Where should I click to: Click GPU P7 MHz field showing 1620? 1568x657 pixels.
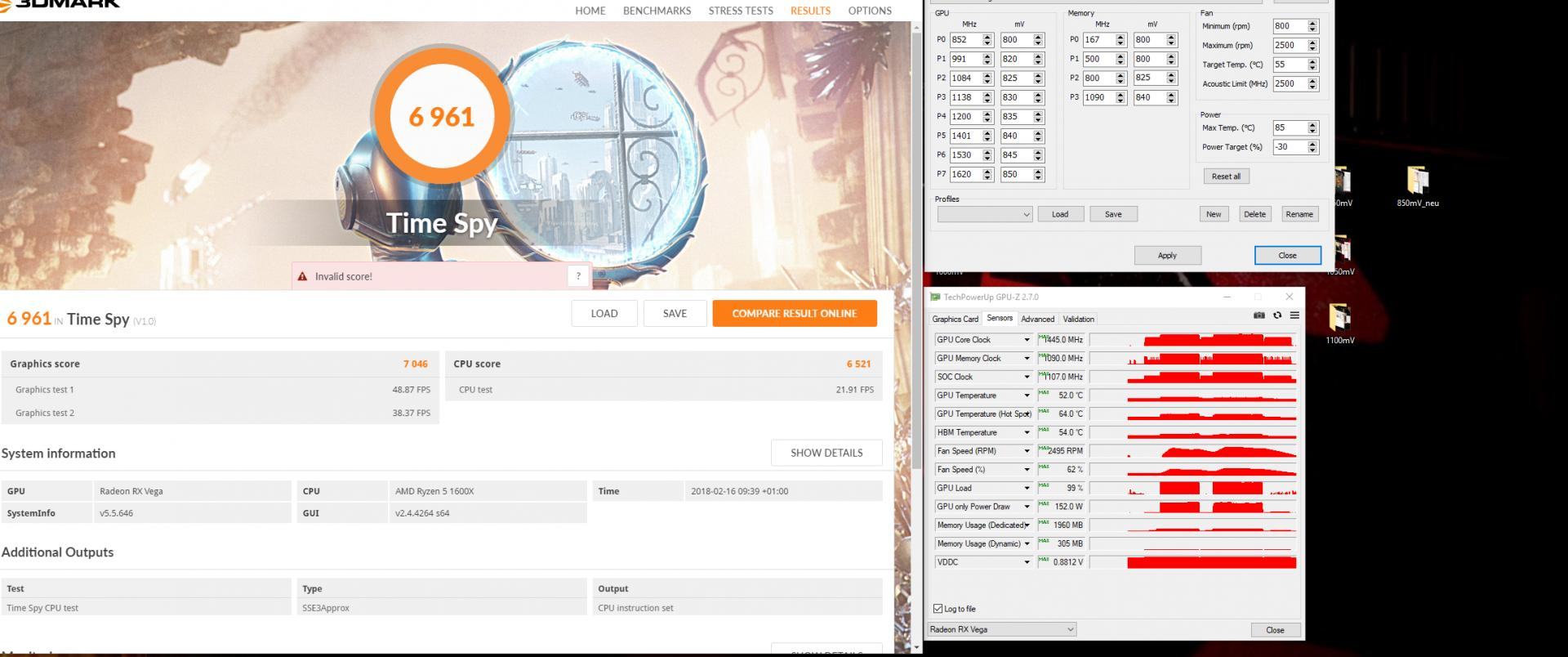point(965,174)
